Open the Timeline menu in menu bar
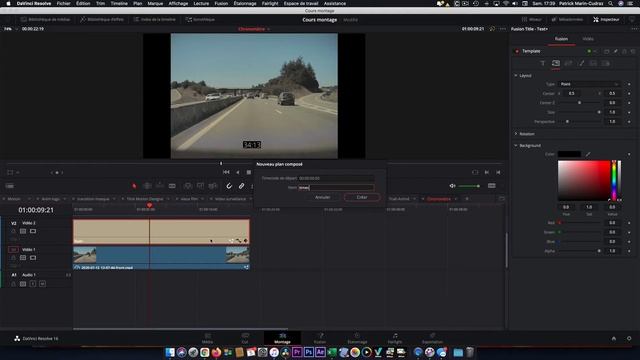640x360 pixels. [x=119, y=3]
